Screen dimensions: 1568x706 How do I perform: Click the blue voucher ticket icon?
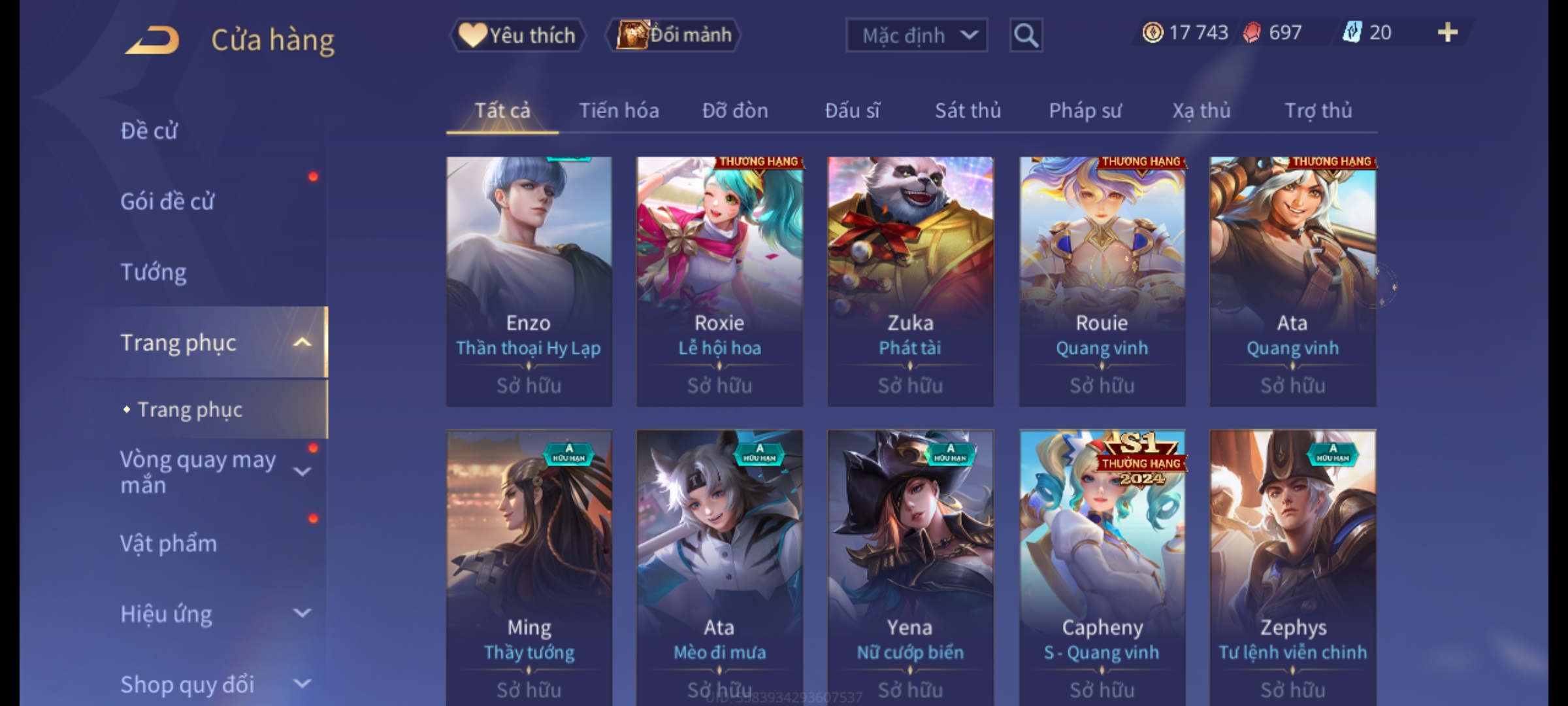pyautogui.click(x=1351, y=32)
